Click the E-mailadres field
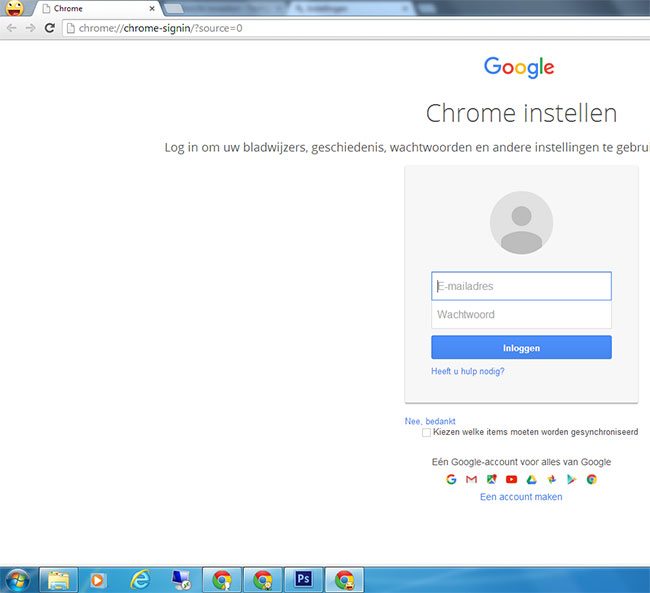This screenshot has width=650, height=593. (521, 286)
